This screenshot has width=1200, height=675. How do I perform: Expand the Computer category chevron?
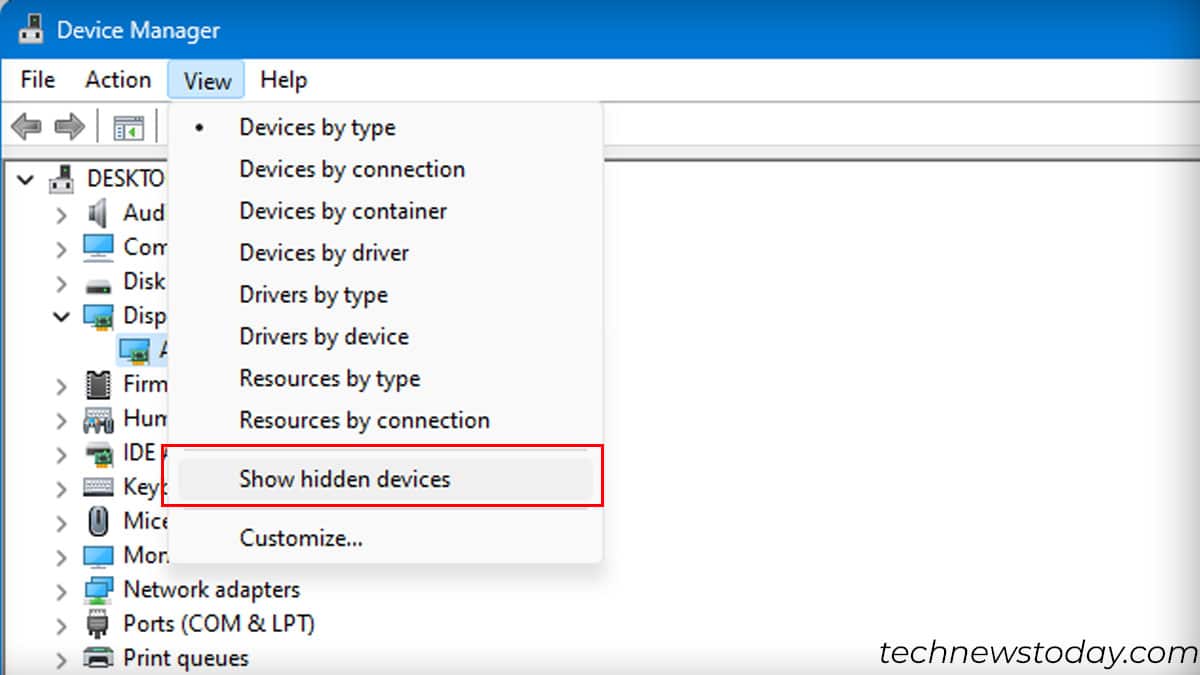point(62,248)
